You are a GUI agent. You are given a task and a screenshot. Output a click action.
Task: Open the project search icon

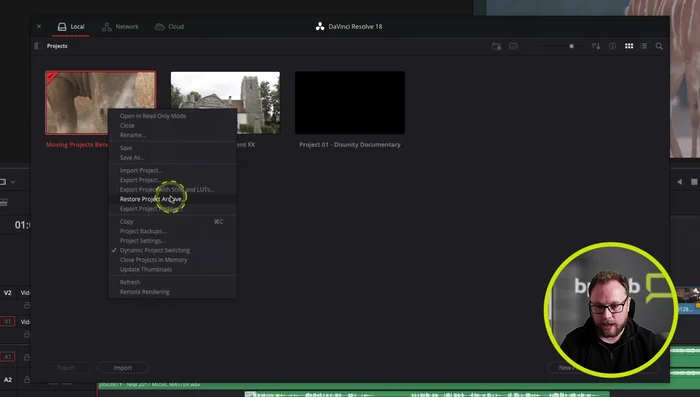tap(659, 46)
